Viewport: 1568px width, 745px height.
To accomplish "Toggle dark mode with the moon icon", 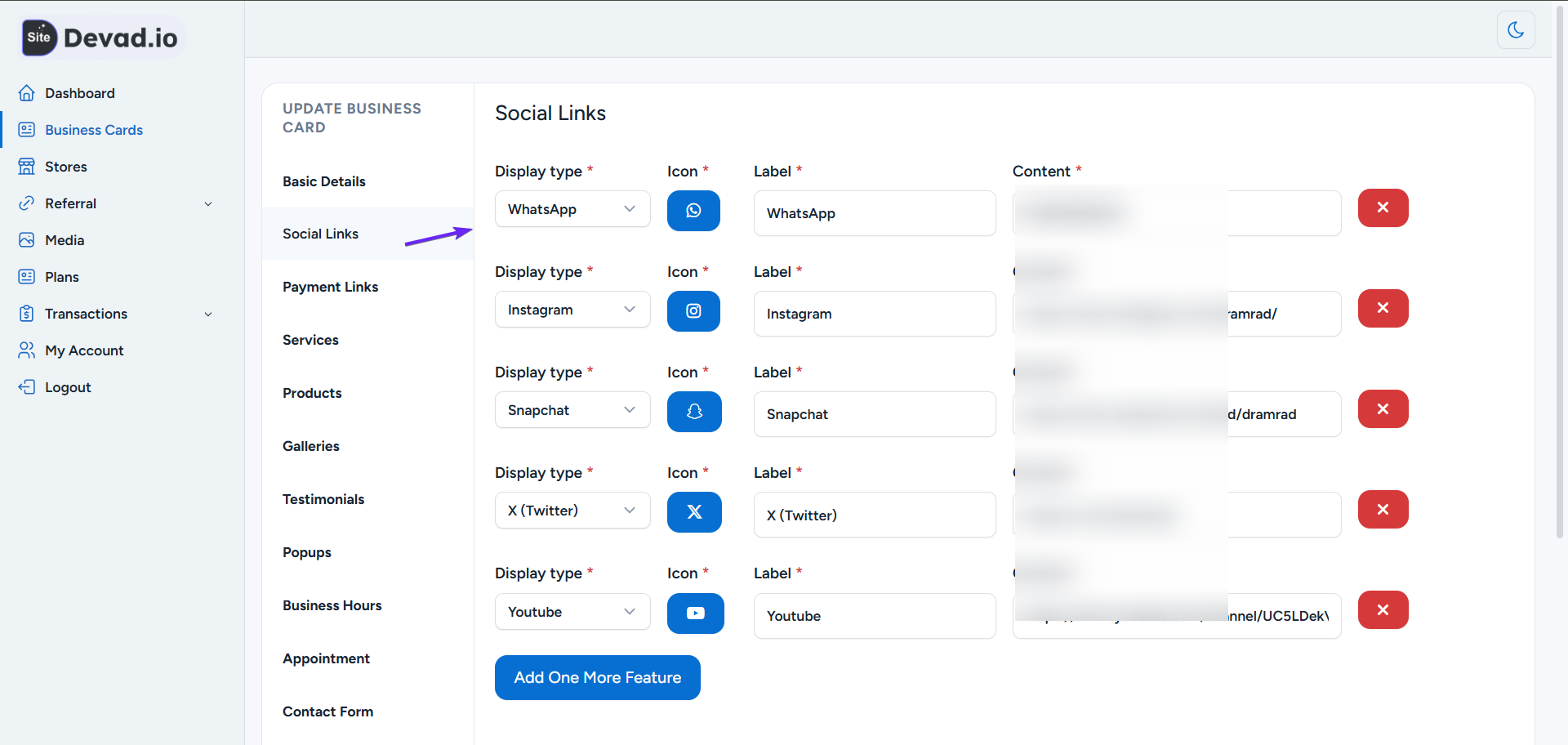I will 1516,30.
